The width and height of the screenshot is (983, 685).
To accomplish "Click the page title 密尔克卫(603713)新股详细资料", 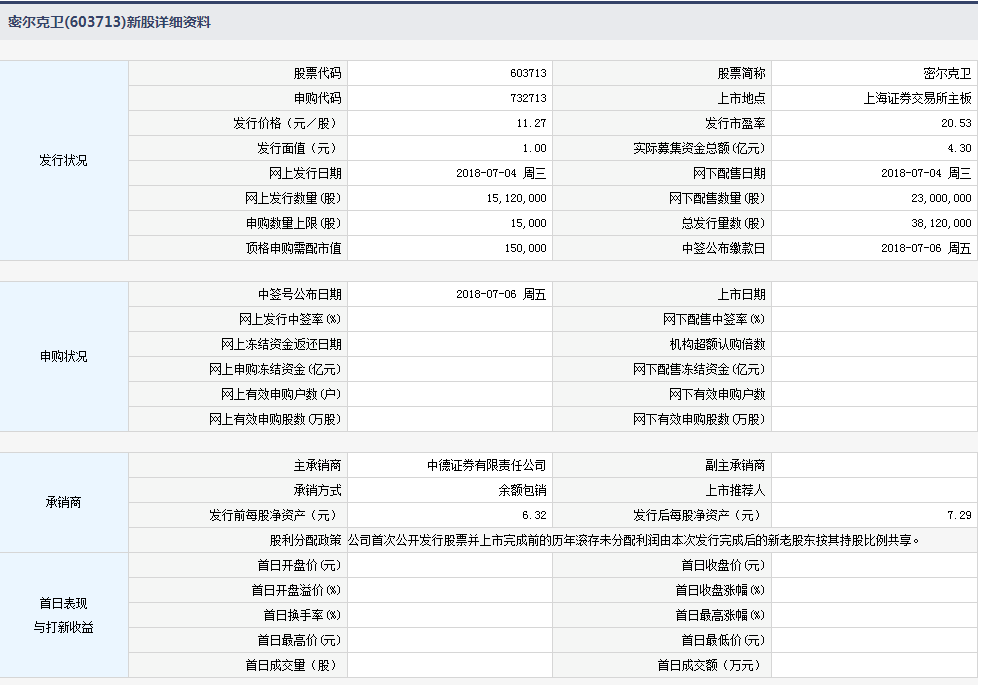I will click(110, 21).
